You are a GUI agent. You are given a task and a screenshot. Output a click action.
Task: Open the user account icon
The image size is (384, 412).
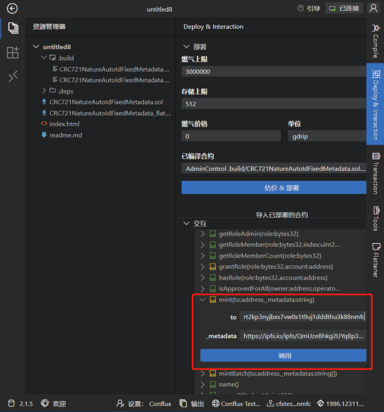374,8
